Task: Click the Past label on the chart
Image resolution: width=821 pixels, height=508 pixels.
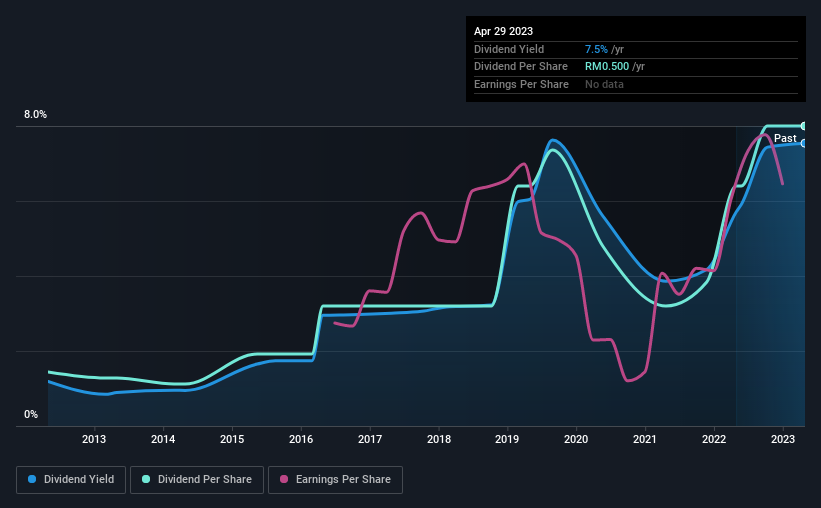Action: coord(785,138)
